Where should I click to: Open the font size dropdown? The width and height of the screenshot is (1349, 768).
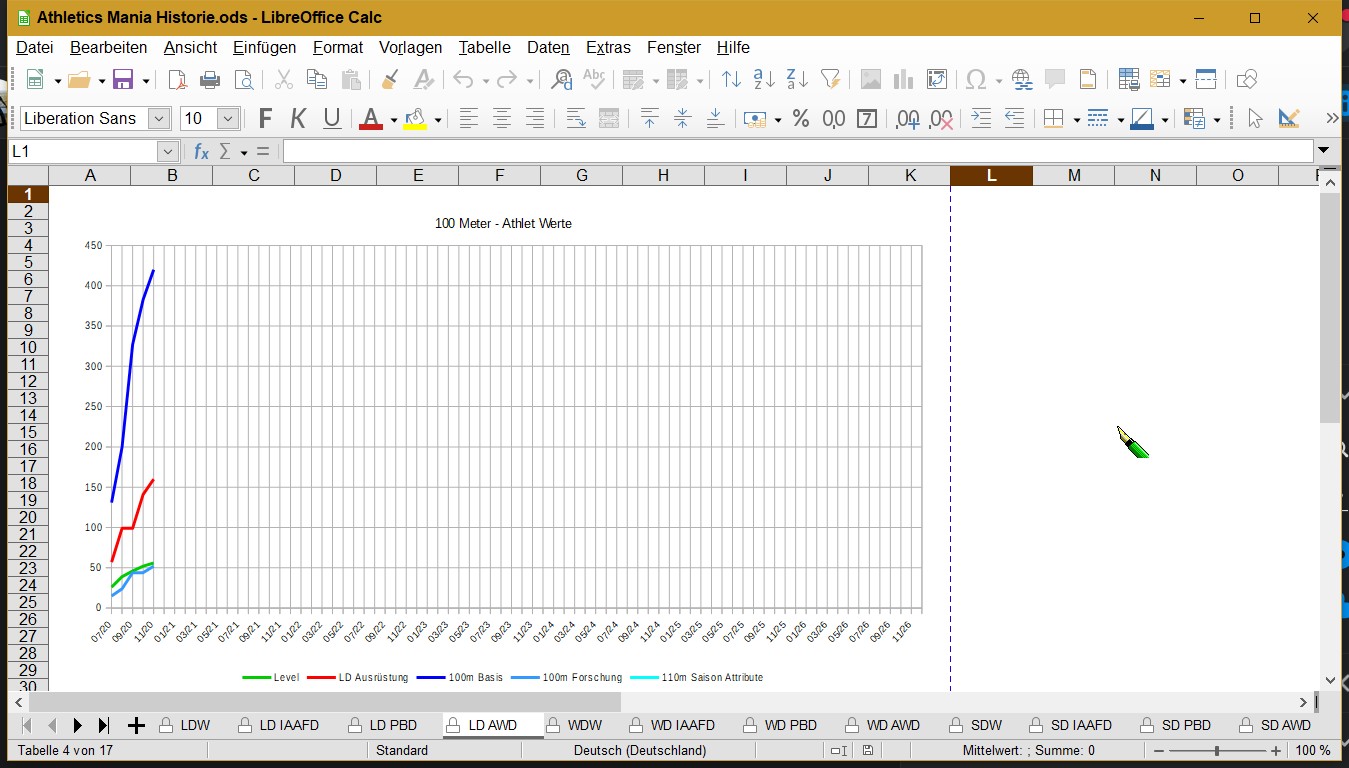tap(228, 119)
